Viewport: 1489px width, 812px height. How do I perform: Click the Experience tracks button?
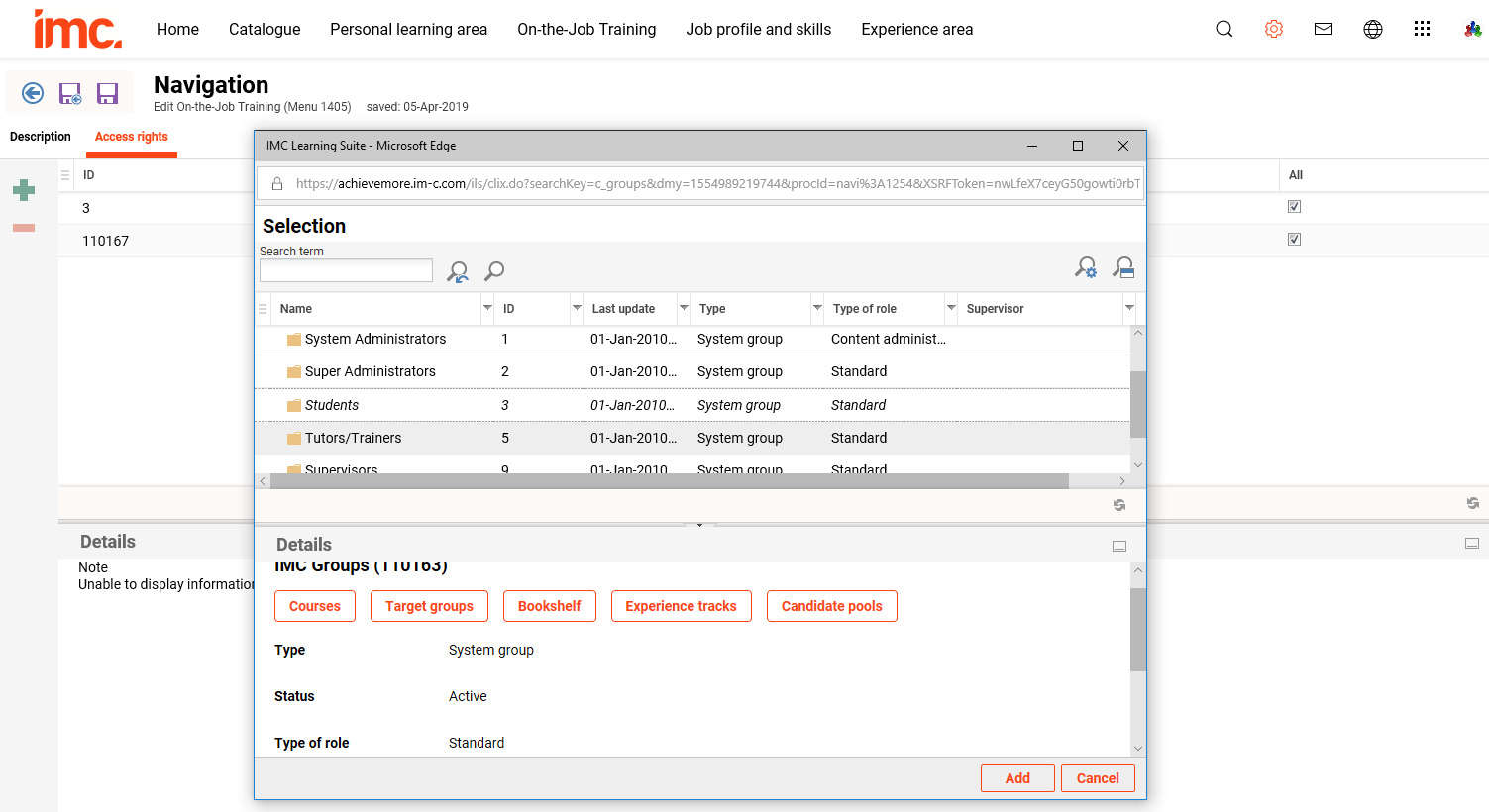coord(682,606)
